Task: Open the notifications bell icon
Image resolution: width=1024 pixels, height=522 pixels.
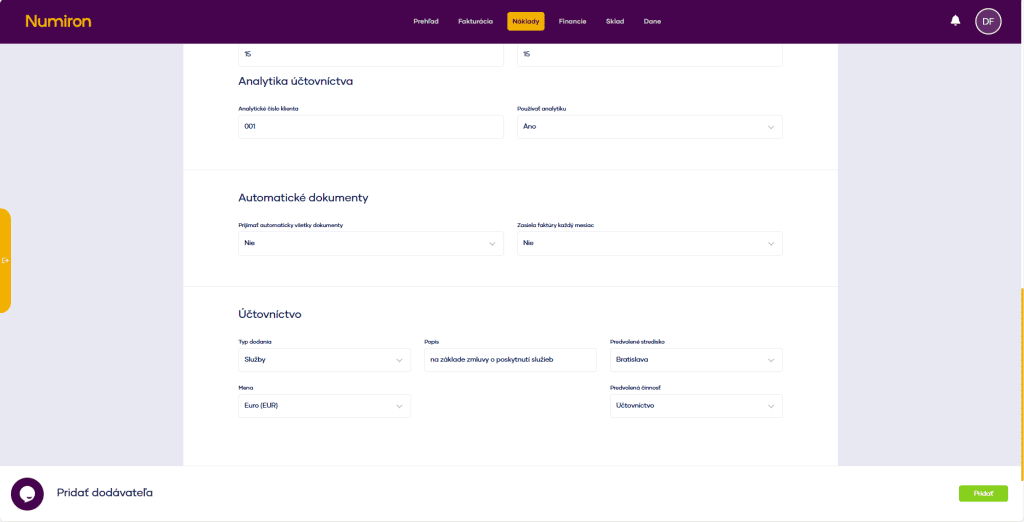Action: point(955,20)
